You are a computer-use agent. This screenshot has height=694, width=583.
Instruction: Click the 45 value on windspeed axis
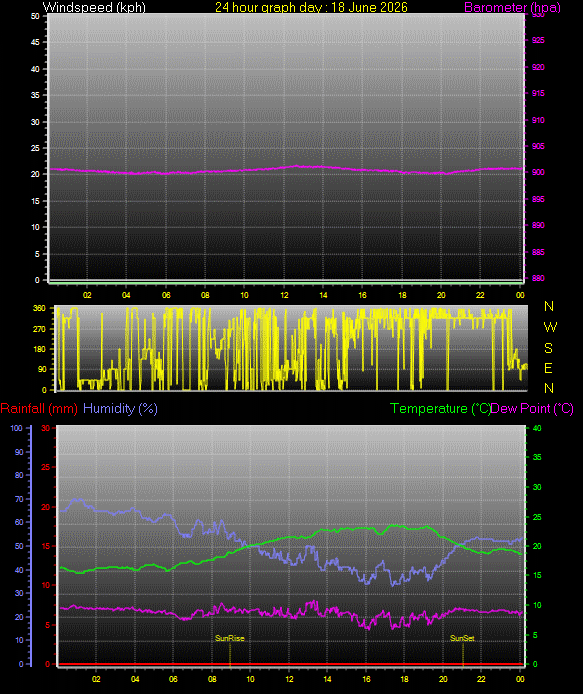(35, 42)
